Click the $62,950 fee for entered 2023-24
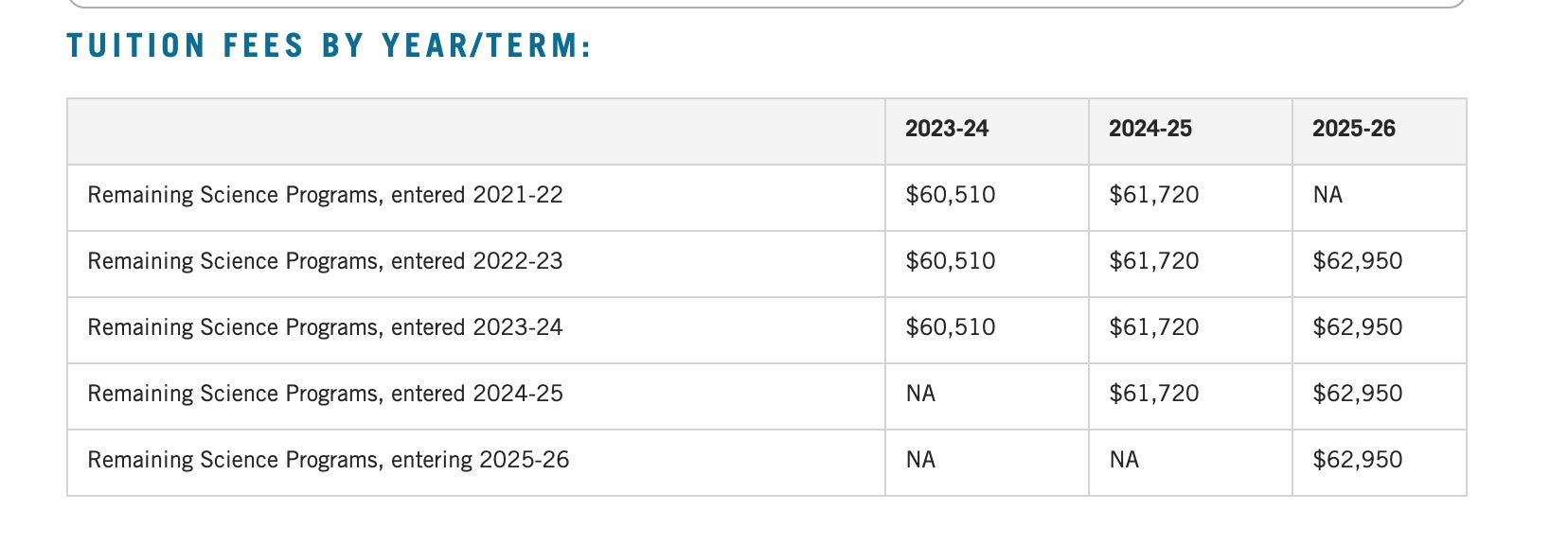Screen dimensions: 1568x545 coord(1357,327)
